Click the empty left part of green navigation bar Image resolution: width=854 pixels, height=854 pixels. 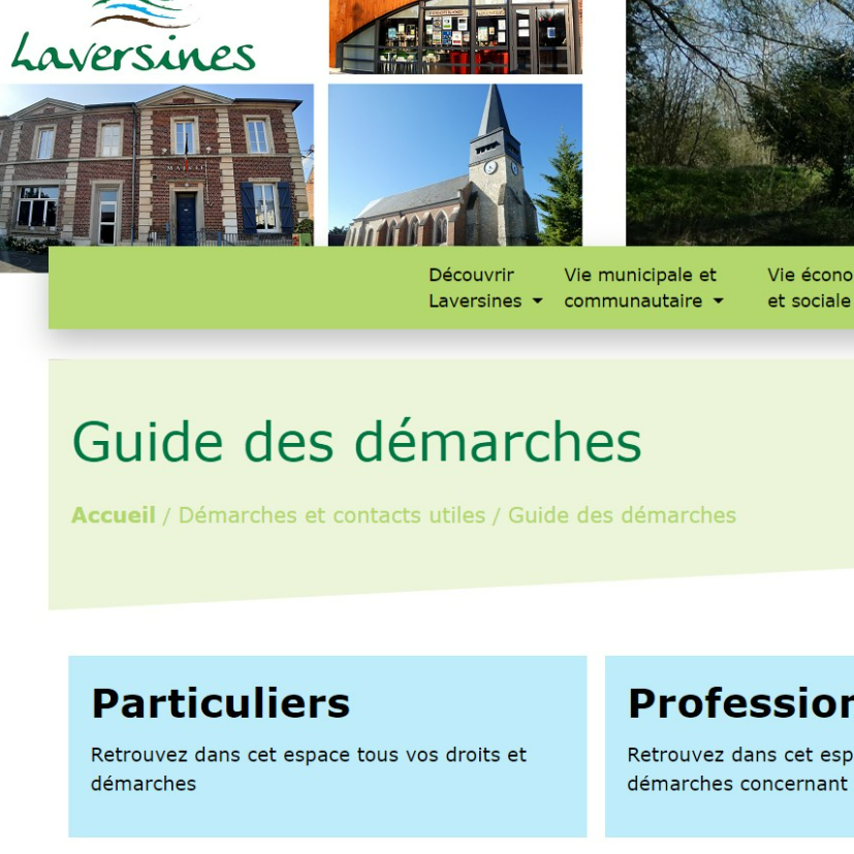click(230, 288)
